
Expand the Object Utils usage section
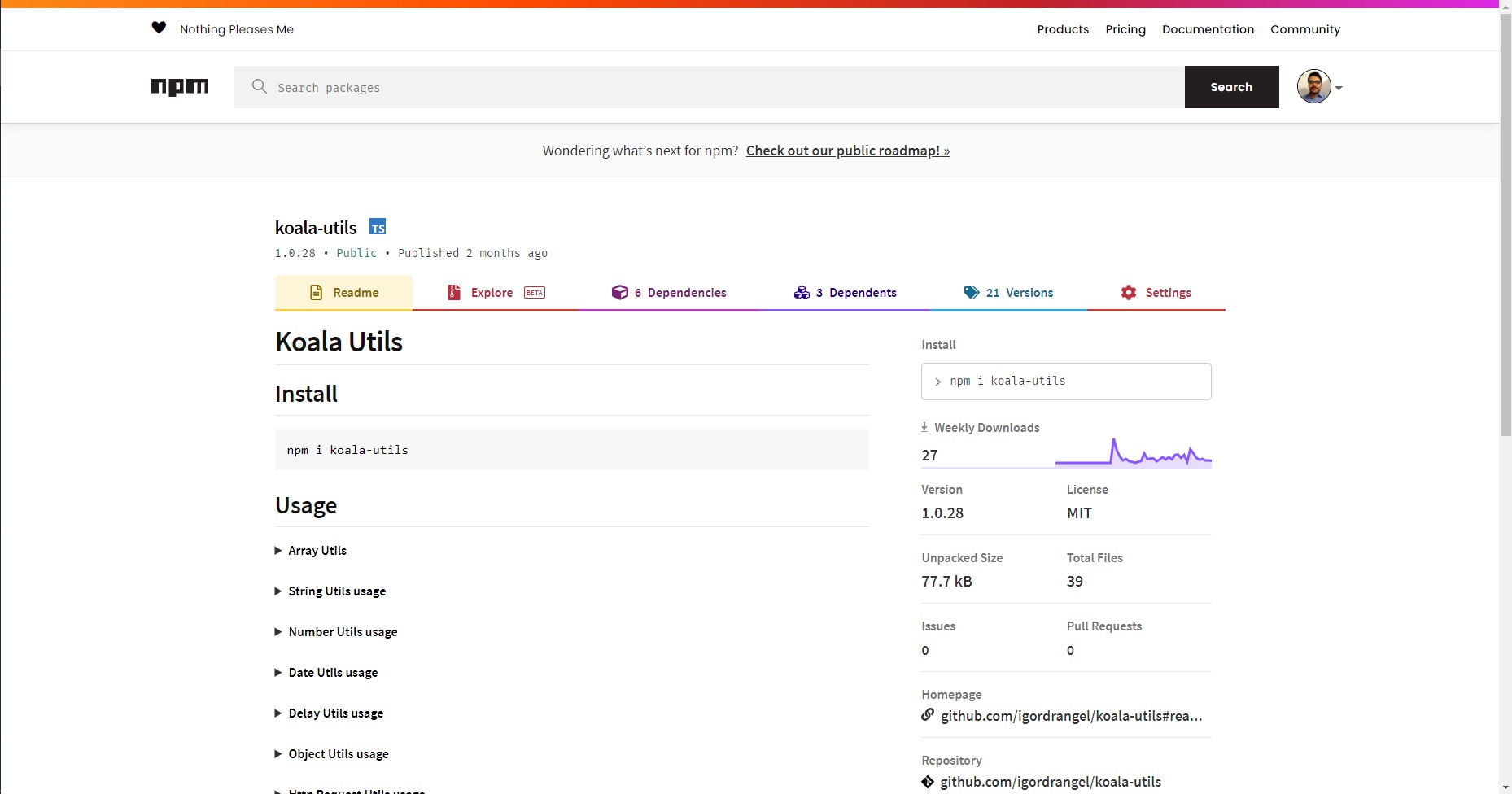(x=332, y=754)
